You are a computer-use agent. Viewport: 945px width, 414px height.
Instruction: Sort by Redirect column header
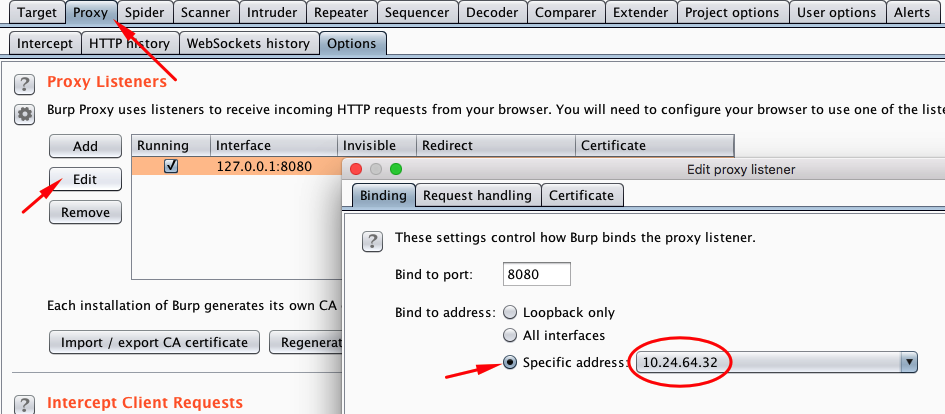(x=496, y=145)
